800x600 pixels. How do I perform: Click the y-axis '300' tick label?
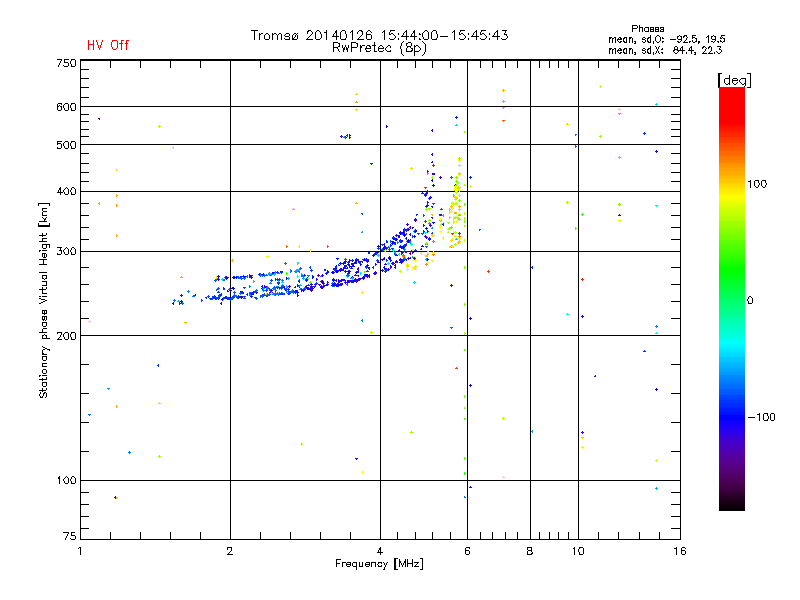(x=66, y=252)
